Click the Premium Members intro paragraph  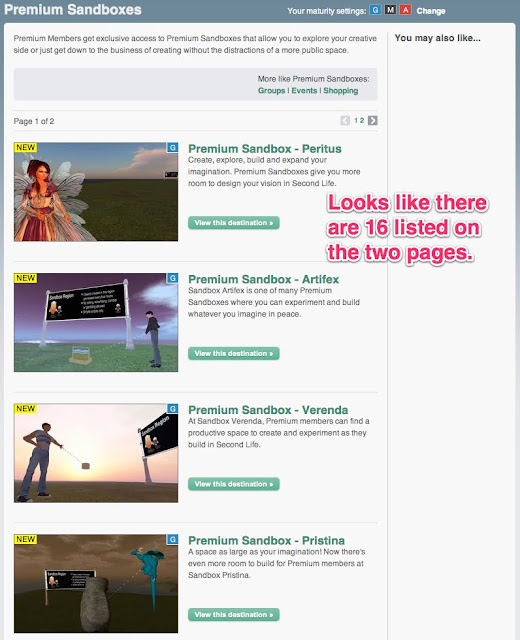click(x=195, y=44)
